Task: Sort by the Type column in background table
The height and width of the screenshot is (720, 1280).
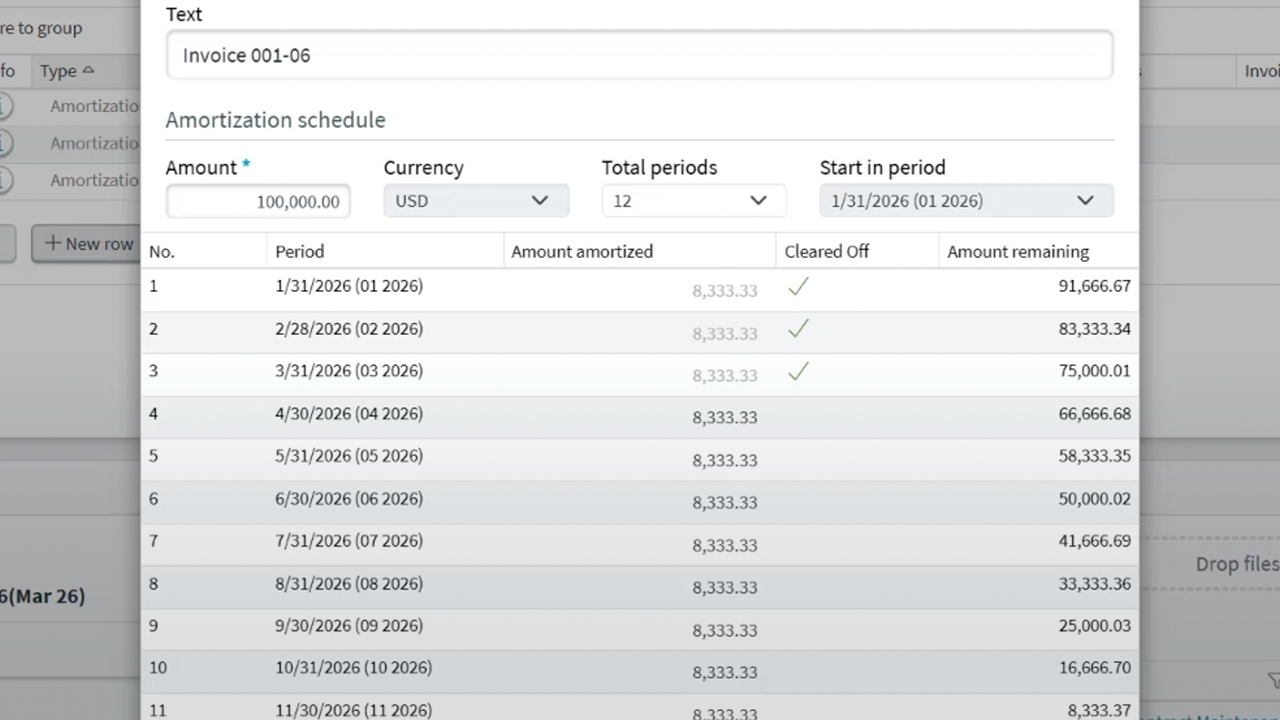Action: (67, 71)
